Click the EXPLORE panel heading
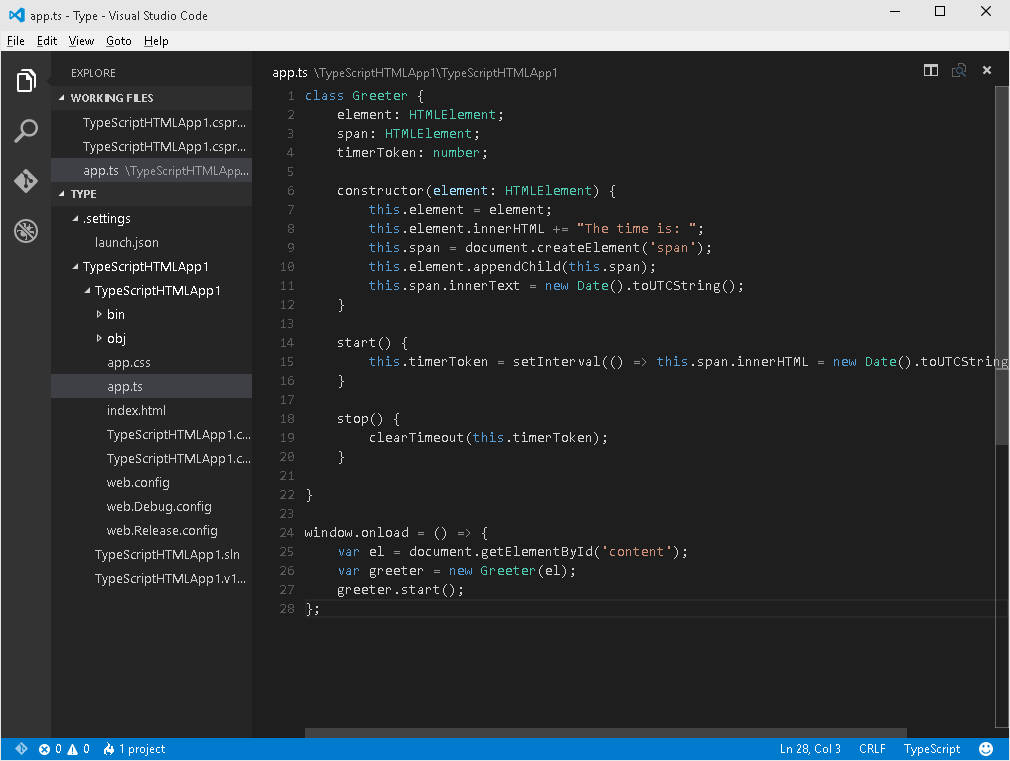 (x=93, y=73)
